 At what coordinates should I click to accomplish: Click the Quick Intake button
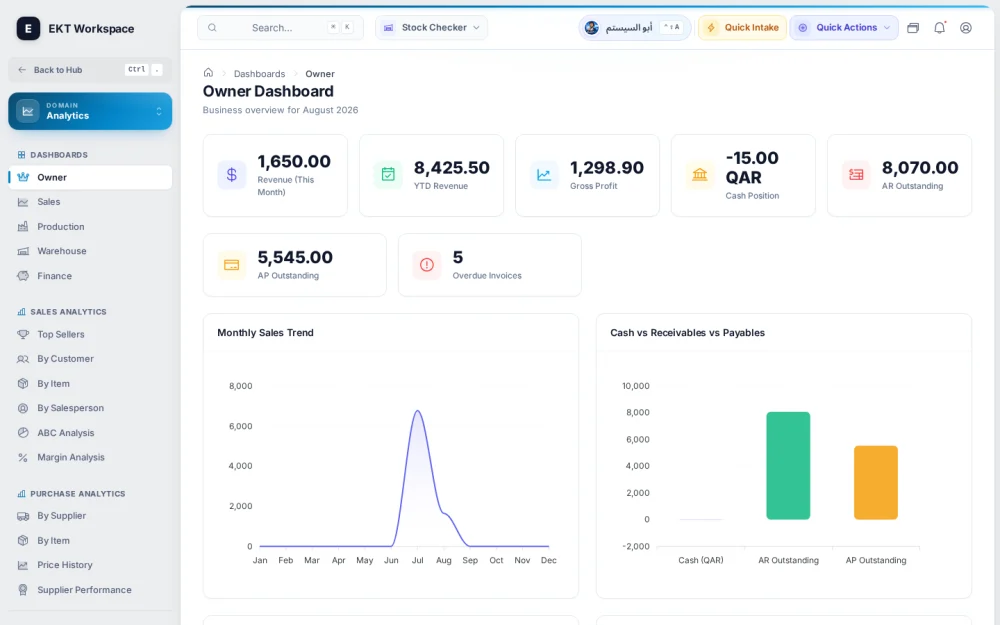742,27
